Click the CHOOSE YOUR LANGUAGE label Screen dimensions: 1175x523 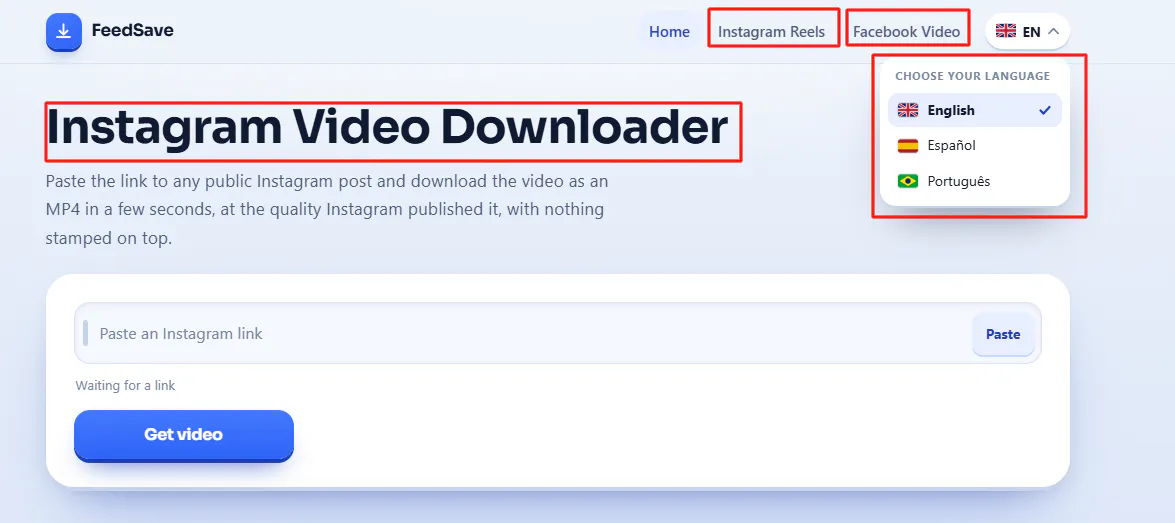pos(973,76)
